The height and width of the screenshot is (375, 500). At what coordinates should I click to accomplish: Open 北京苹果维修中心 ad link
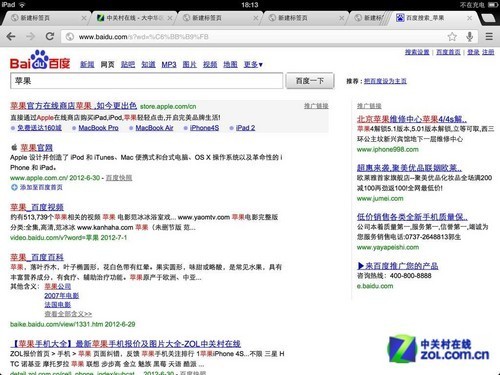[412, 119]
